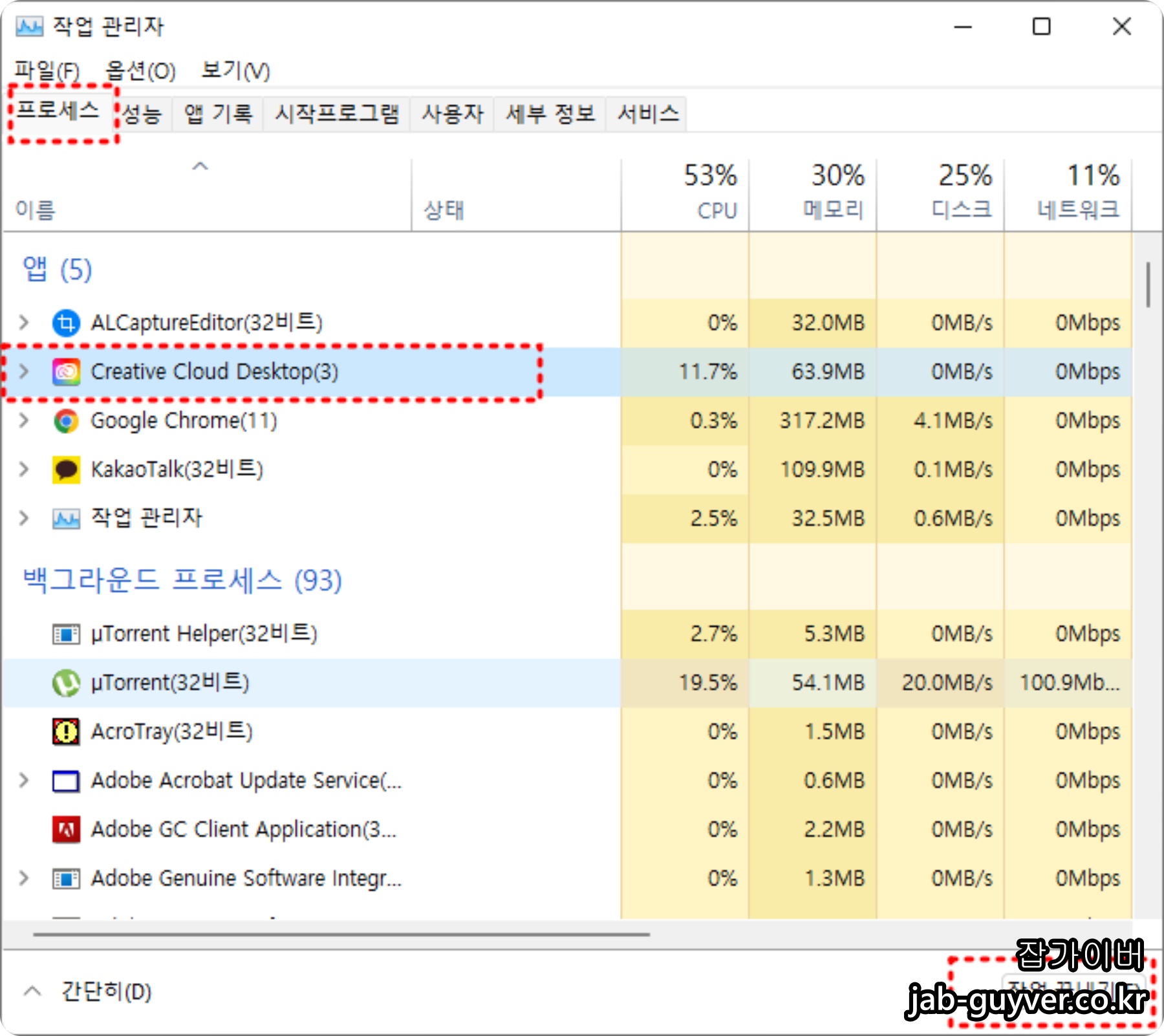Open the 파일(F) menu

tap(47, 70)
